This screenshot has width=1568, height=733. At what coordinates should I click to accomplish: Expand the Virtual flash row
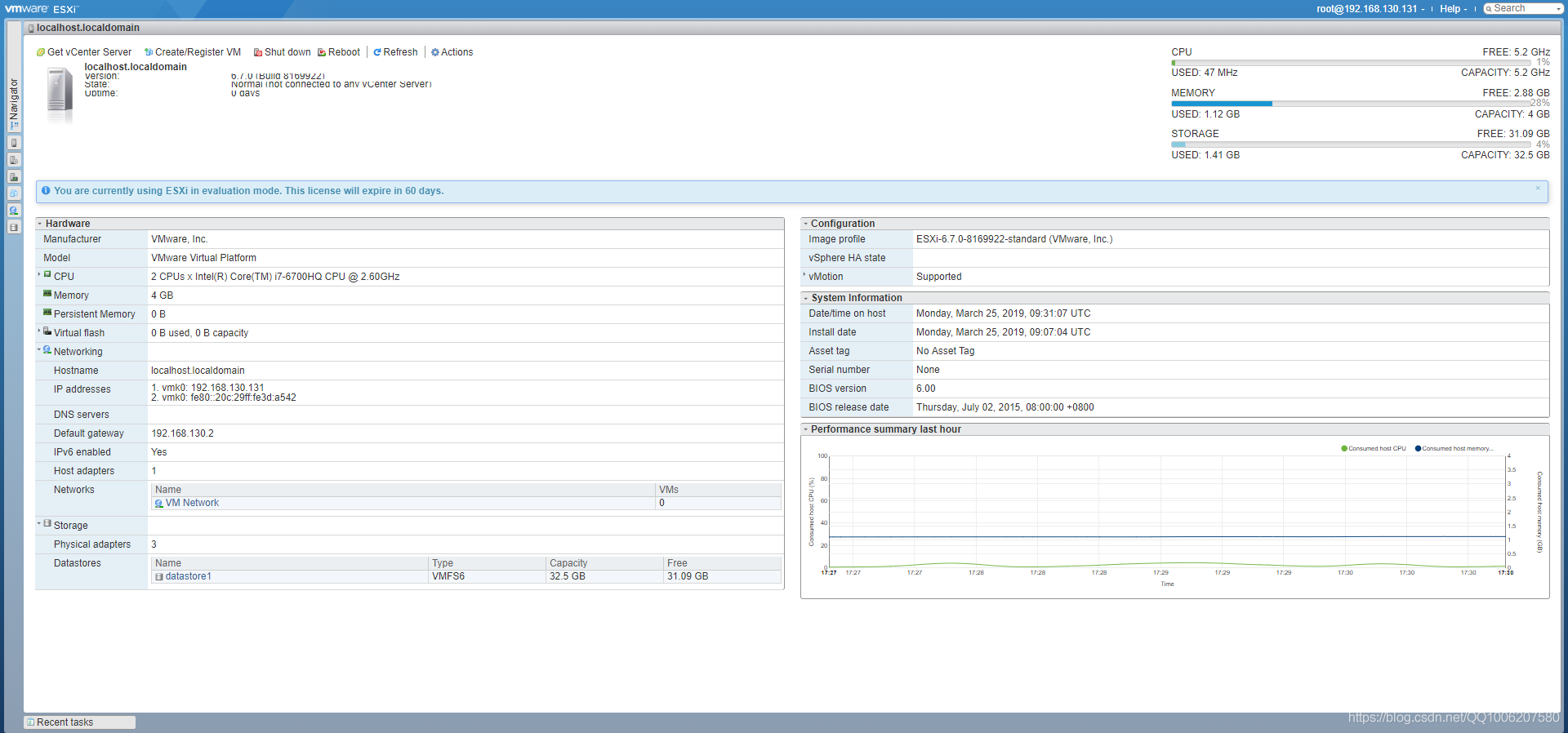click(x=39, y=331)
